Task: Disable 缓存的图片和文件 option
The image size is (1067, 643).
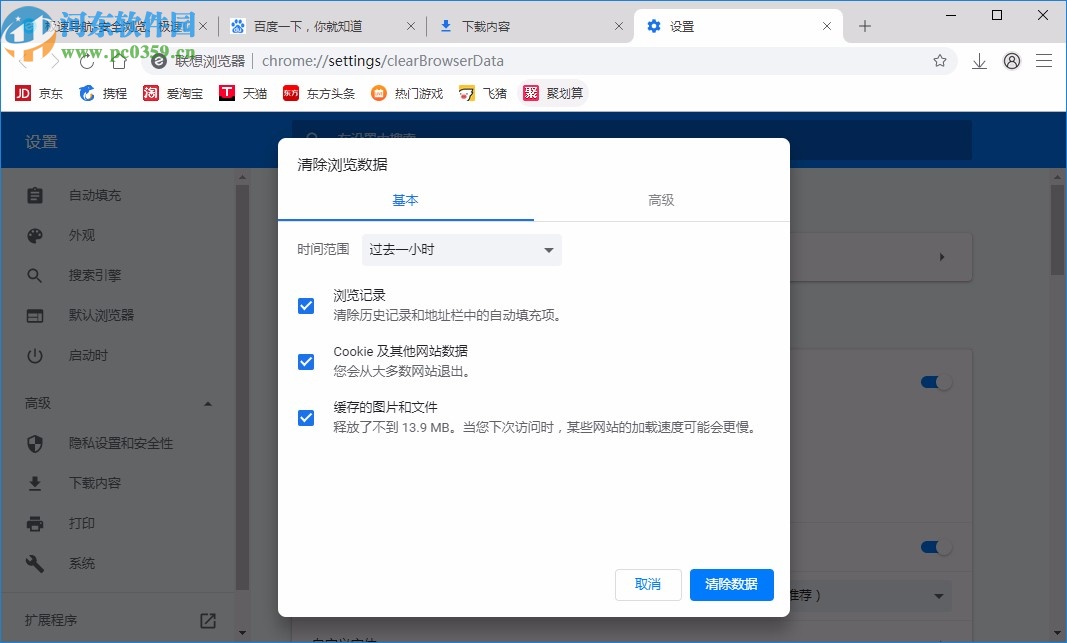Action: (x=306, y=418)
